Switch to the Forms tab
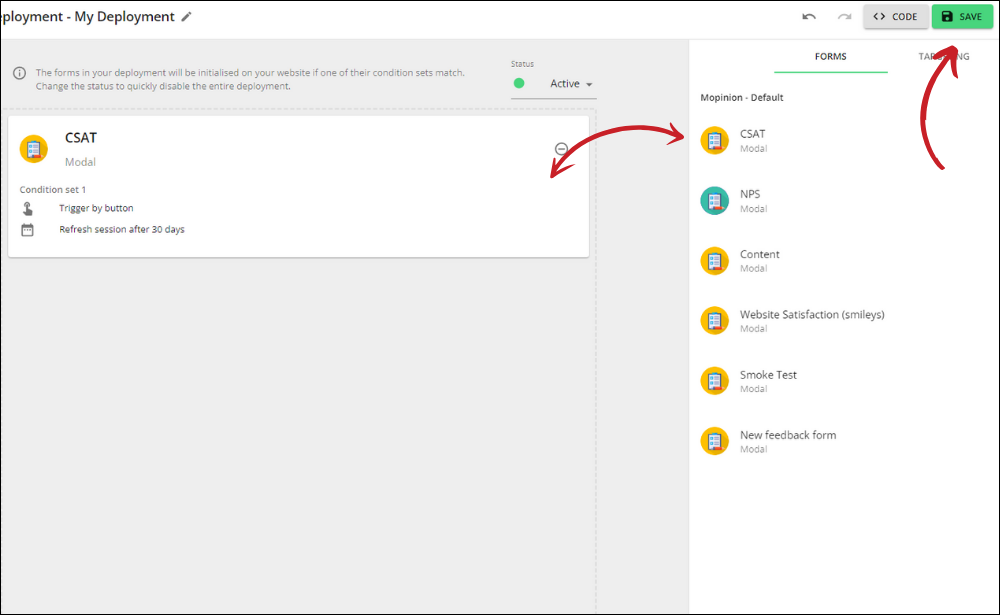This screenshot has width=1000, height=615. (x=830, y=57)
